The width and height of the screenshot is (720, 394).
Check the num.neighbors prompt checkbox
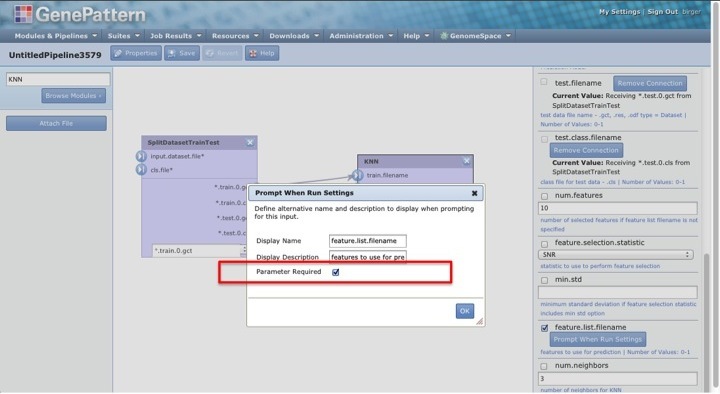click(544, 366)
